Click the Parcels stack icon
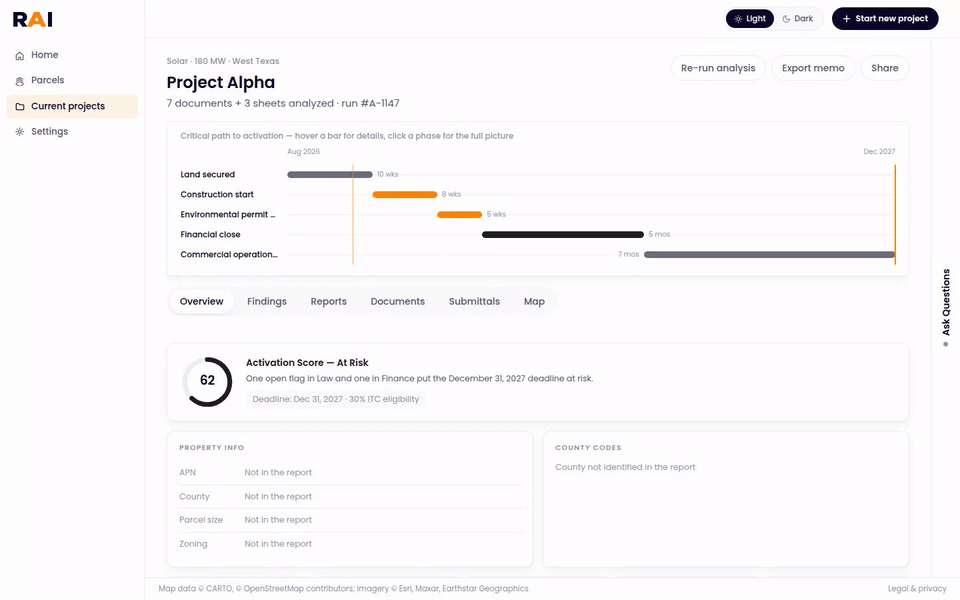 coord(20,81)
